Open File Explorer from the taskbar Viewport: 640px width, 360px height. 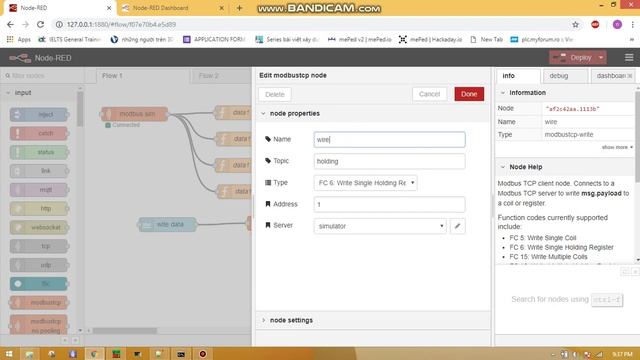tap(29, 354)
